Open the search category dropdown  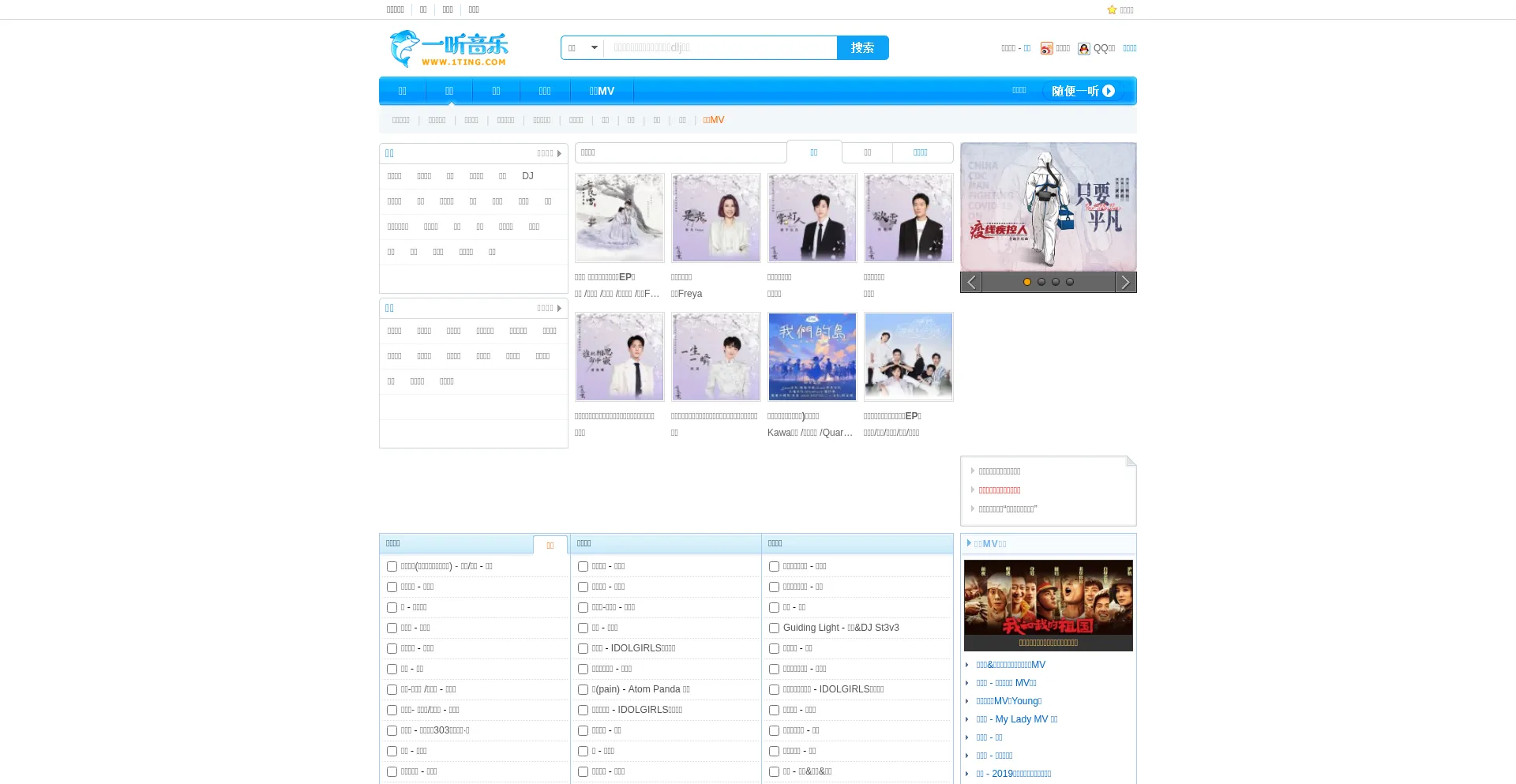pos(583,48)
